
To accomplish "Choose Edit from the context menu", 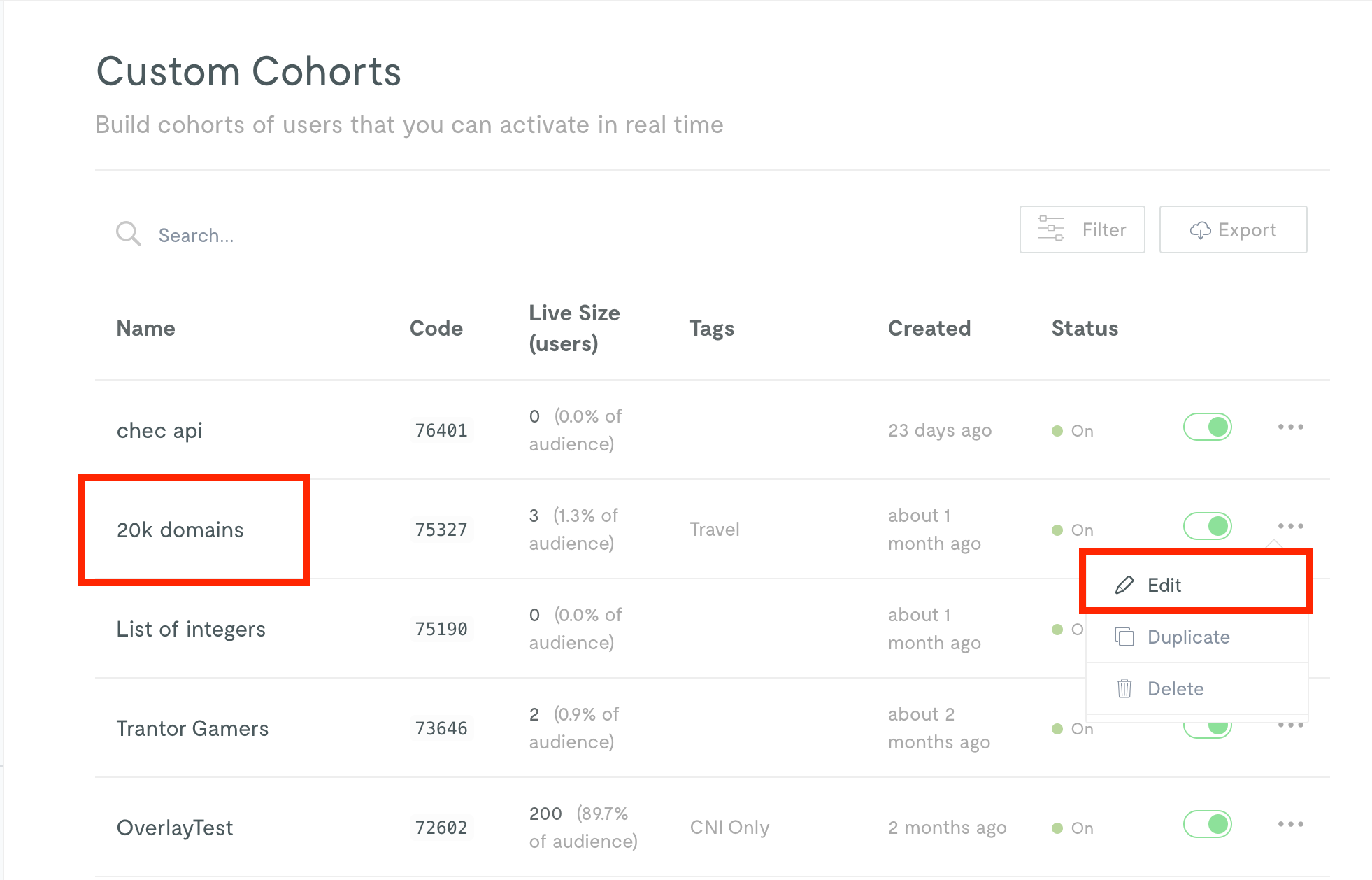I will (x=1196, y=585).
